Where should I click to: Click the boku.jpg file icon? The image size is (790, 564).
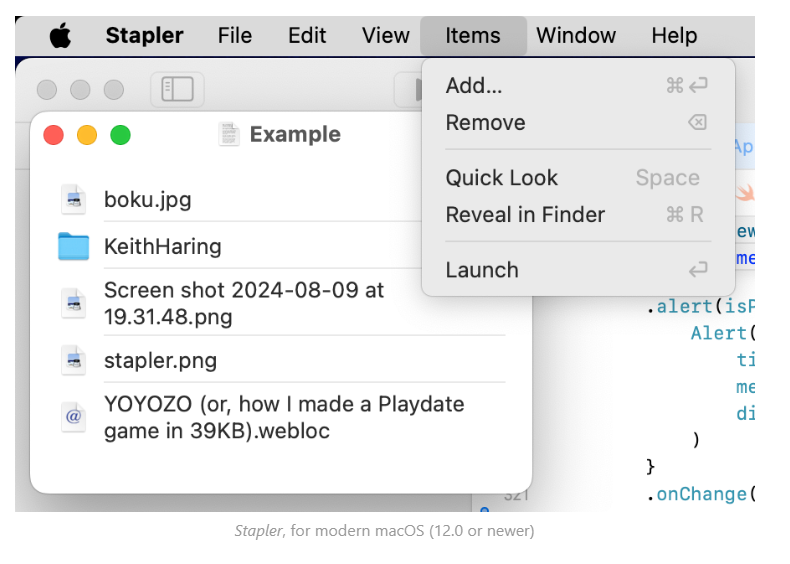(x=74, y=200)
